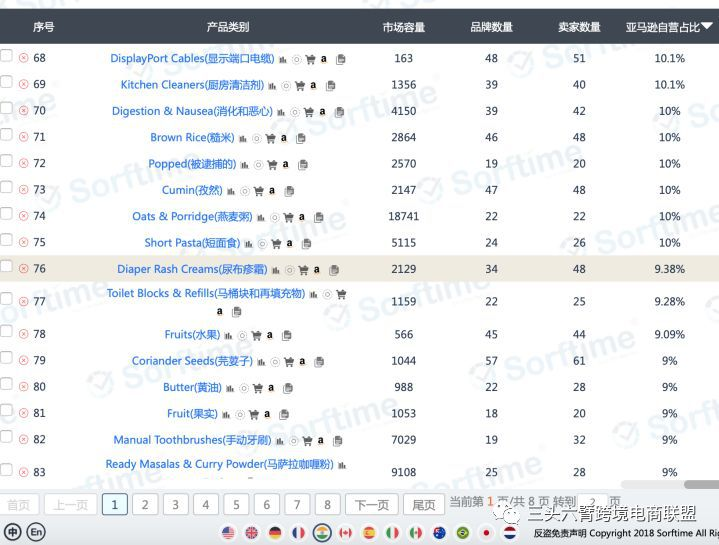
Task: Tick checkbox for row 71
Action: point(6,135)
